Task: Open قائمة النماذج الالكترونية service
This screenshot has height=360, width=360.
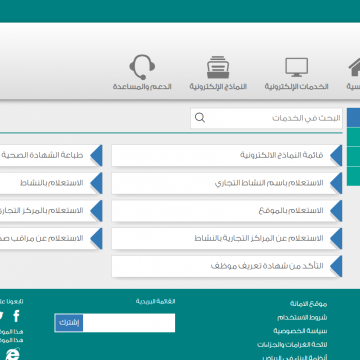Action: coord(227,155)
